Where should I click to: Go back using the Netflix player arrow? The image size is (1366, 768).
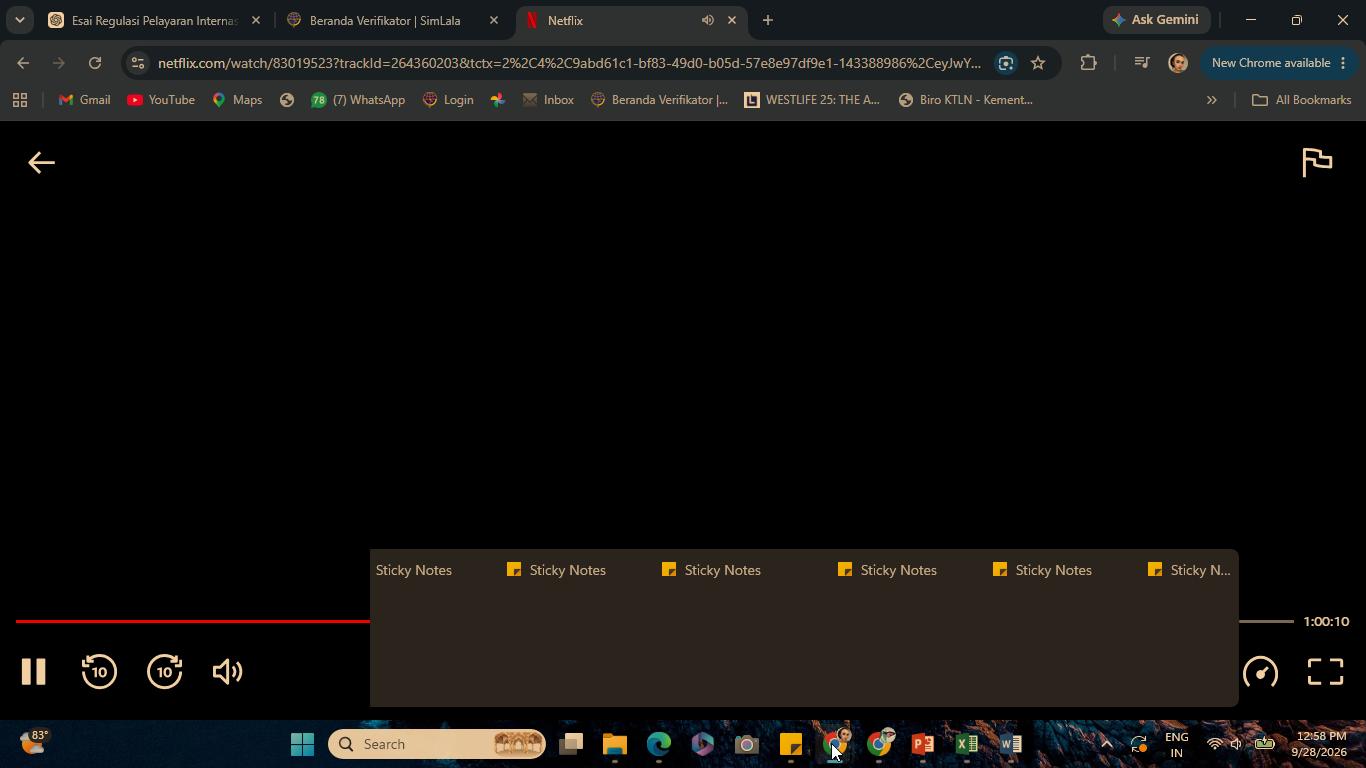41,163
